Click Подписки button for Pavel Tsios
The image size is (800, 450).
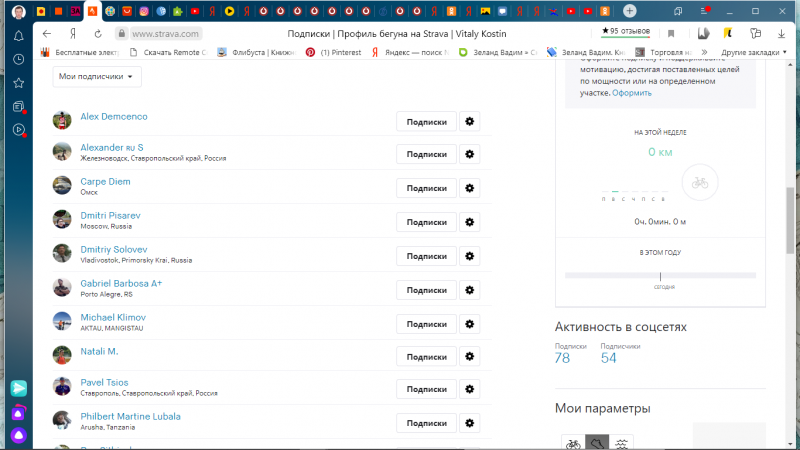tap(427, 389)
